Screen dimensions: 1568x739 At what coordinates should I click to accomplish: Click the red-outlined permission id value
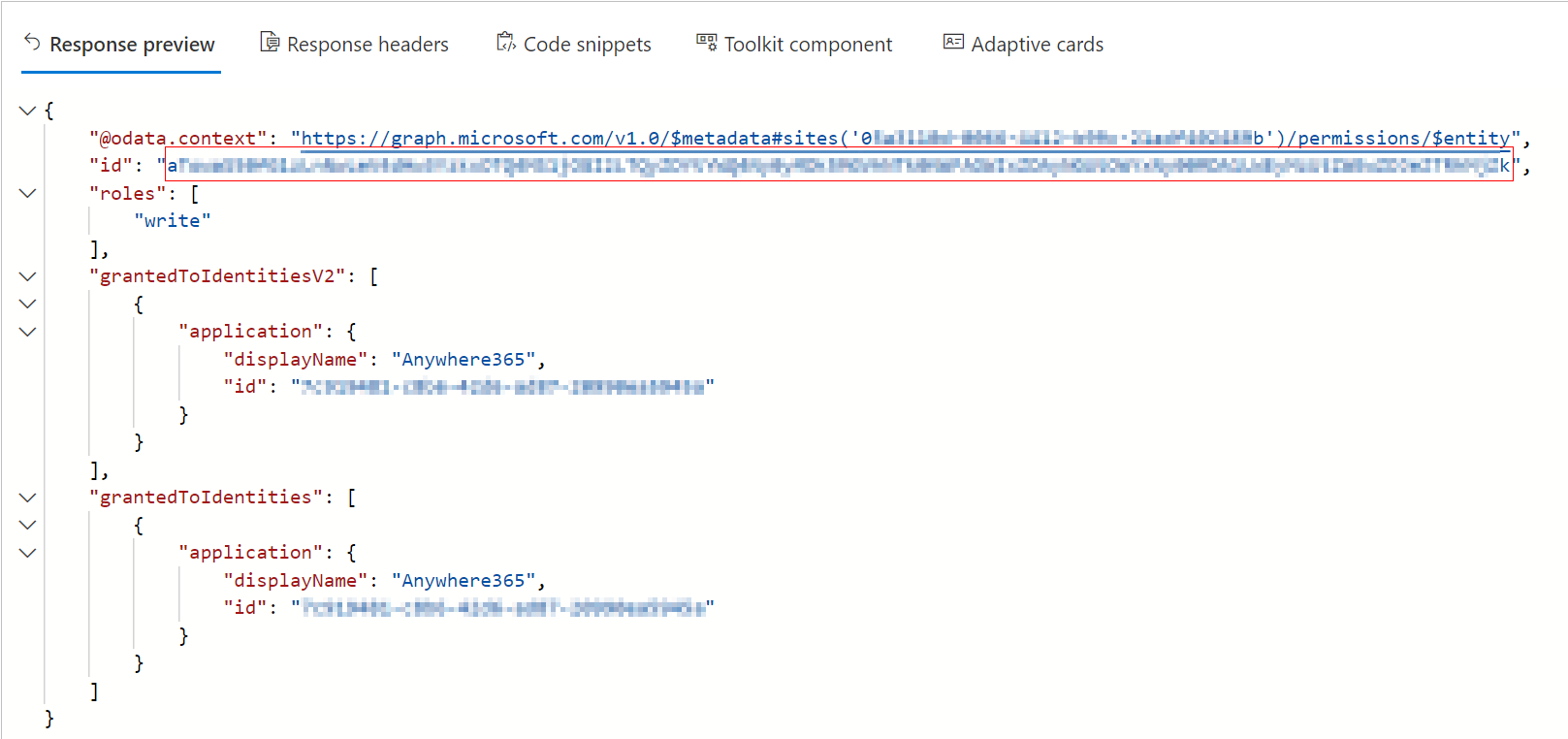point(838,166)
